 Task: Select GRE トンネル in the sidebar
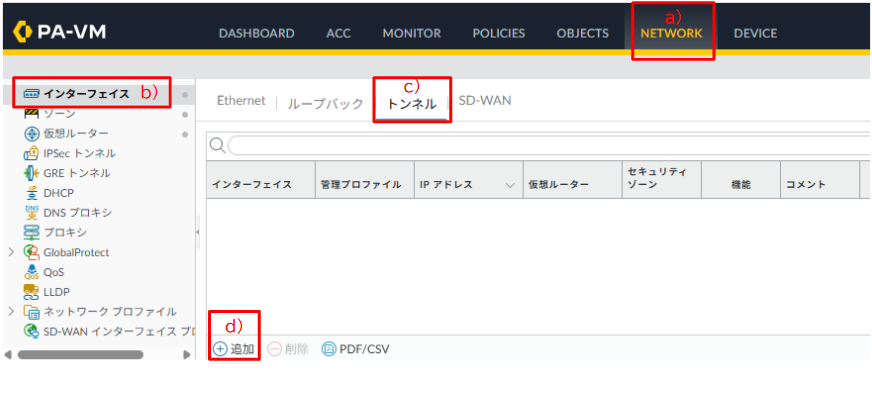click(x=77, y=173)
